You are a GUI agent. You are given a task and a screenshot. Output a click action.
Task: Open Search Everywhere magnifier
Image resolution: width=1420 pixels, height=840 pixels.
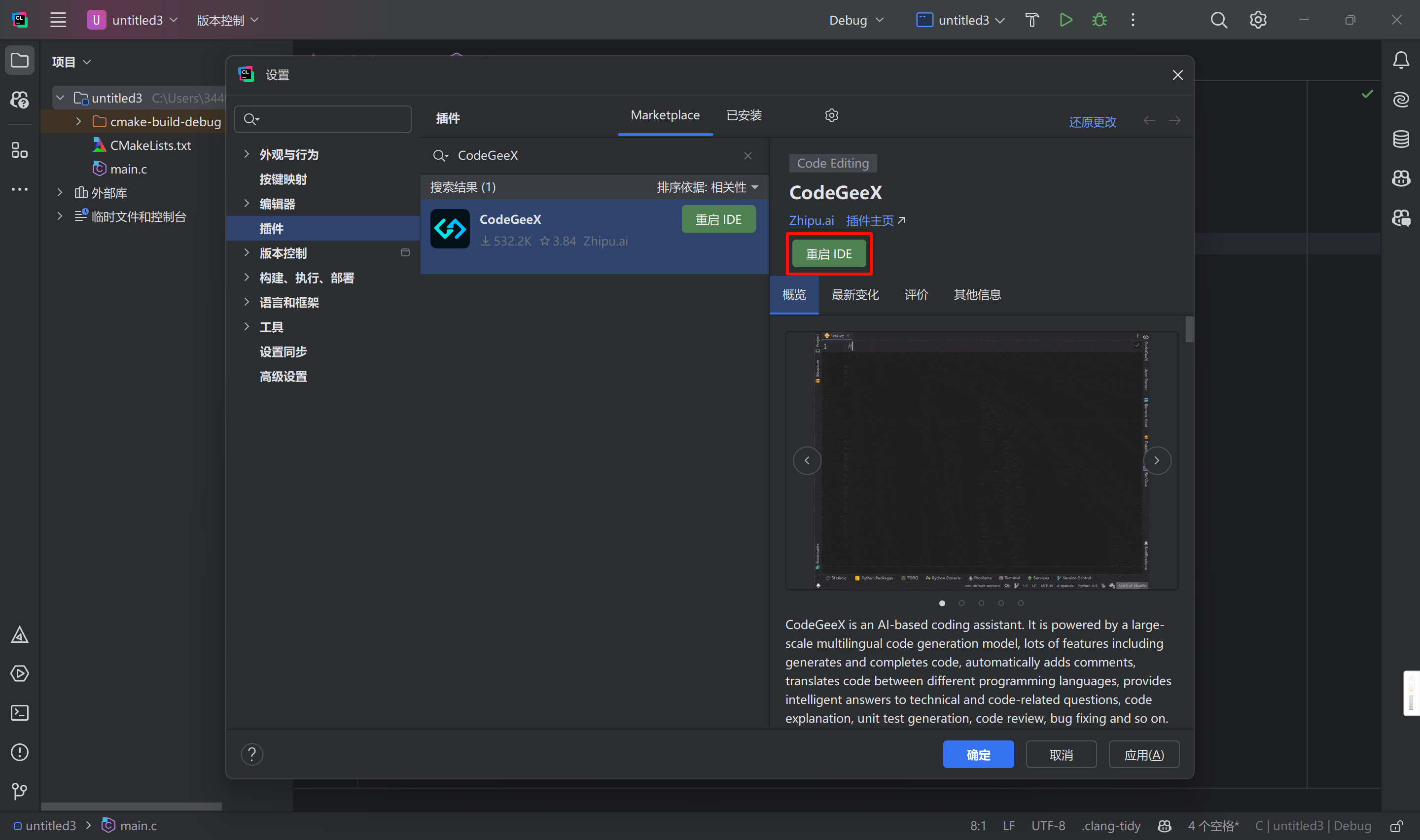(x=1218, y=20)
